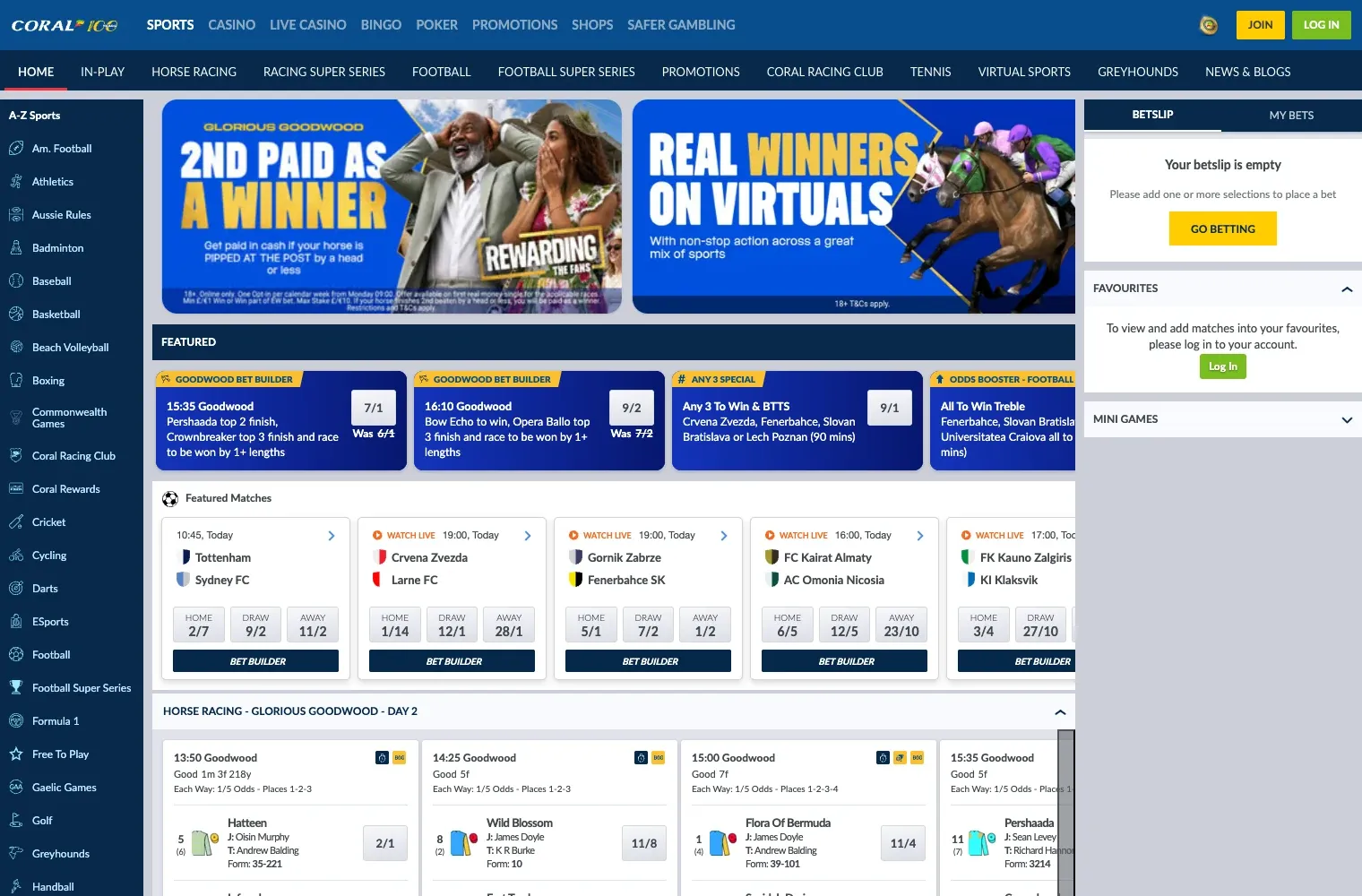This screenshot has height=896, width=1362.
Task: Select Tottenham home odds 2/7
Action: pyautogui.click(x=199, y=625)
